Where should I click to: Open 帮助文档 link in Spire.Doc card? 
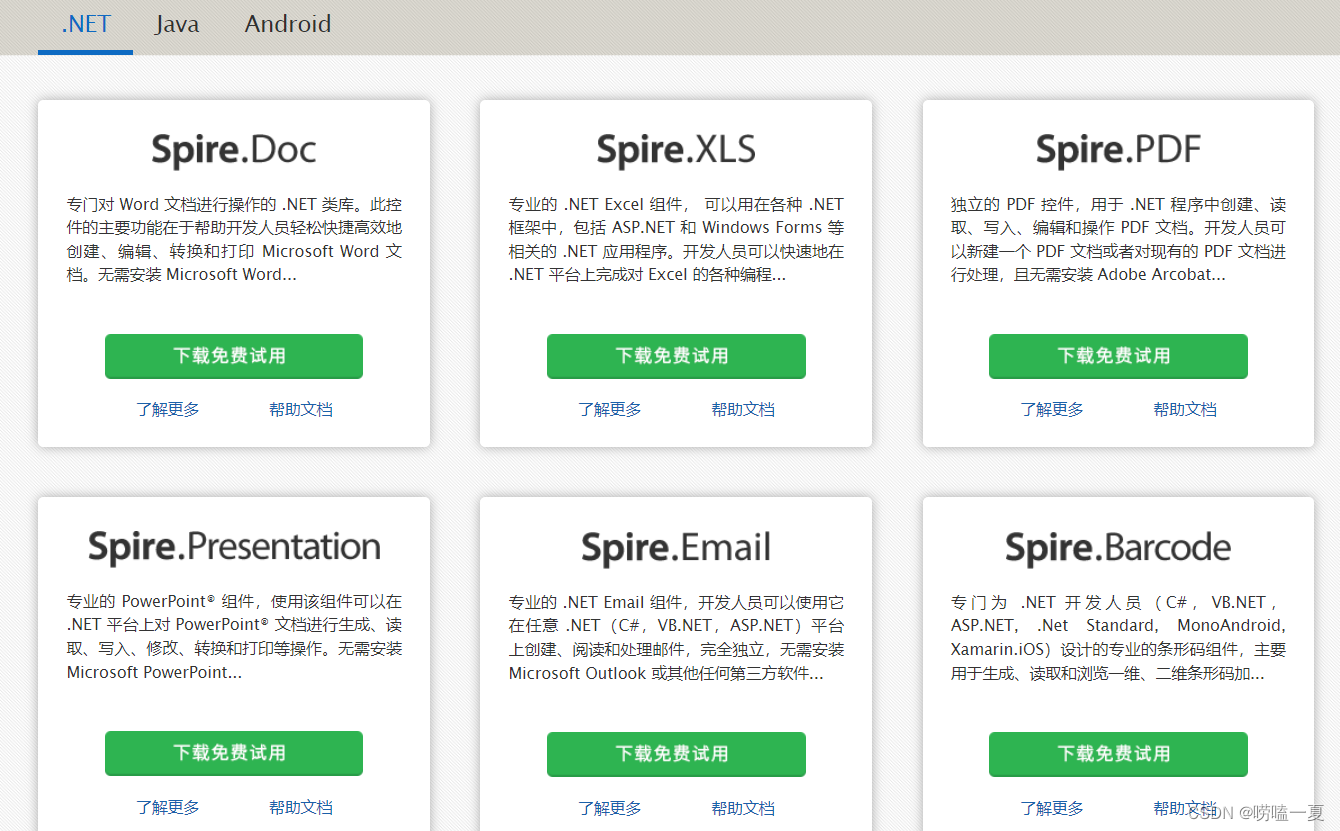(x=301, y=409)
